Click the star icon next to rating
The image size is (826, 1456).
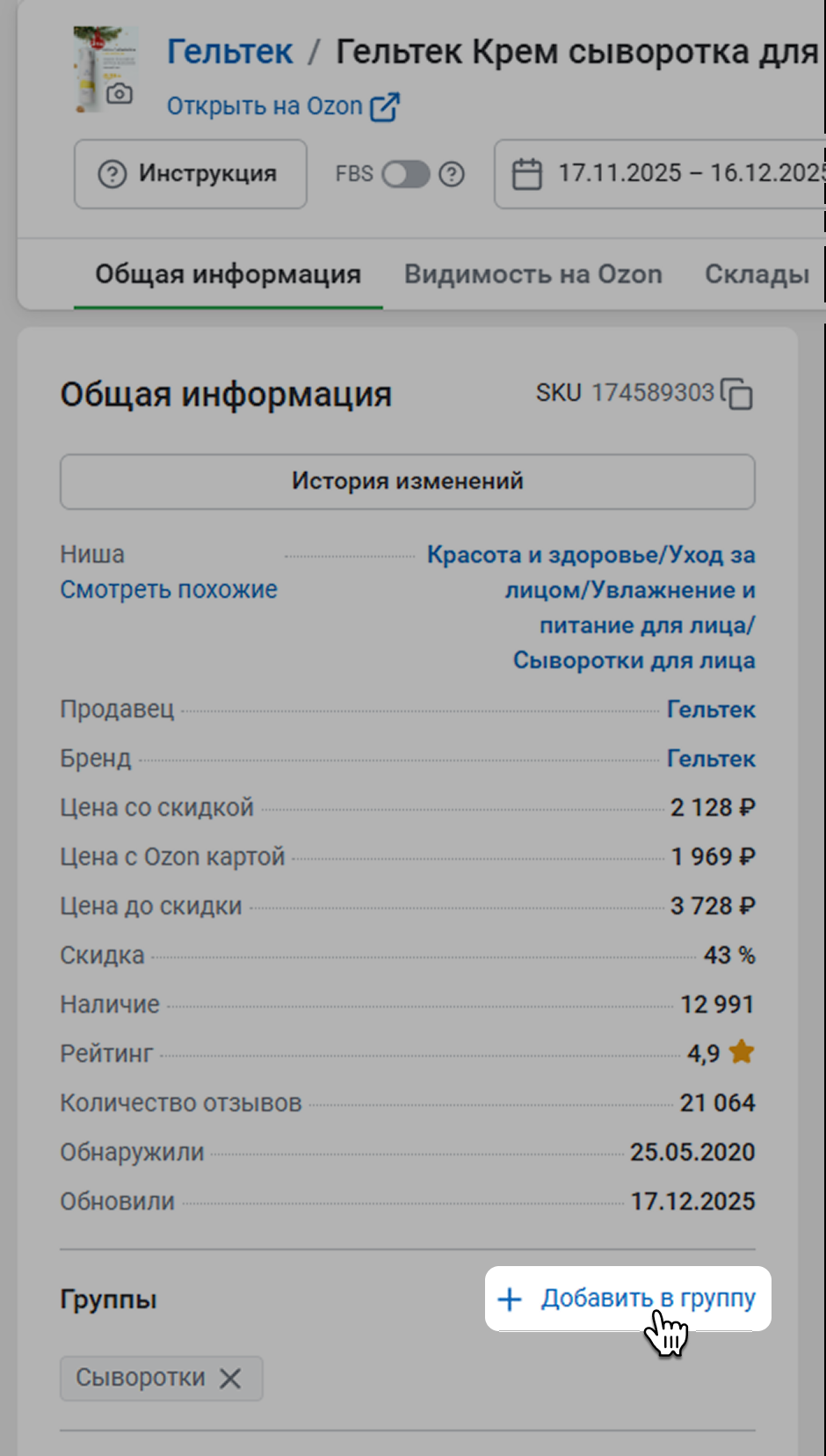pyautogui.click(x=742, y=1052)
